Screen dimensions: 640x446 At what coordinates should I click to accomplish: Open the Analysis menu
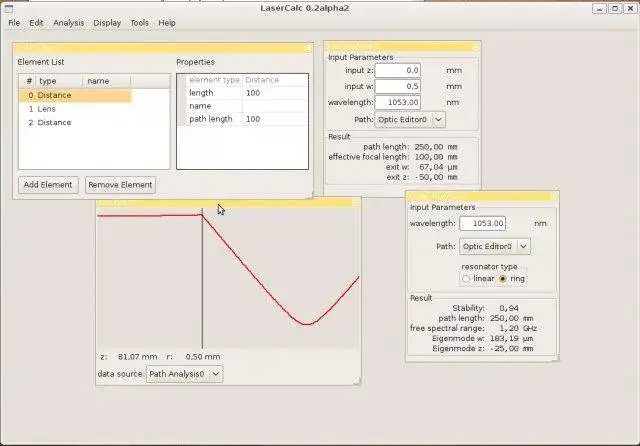(69, 23)
